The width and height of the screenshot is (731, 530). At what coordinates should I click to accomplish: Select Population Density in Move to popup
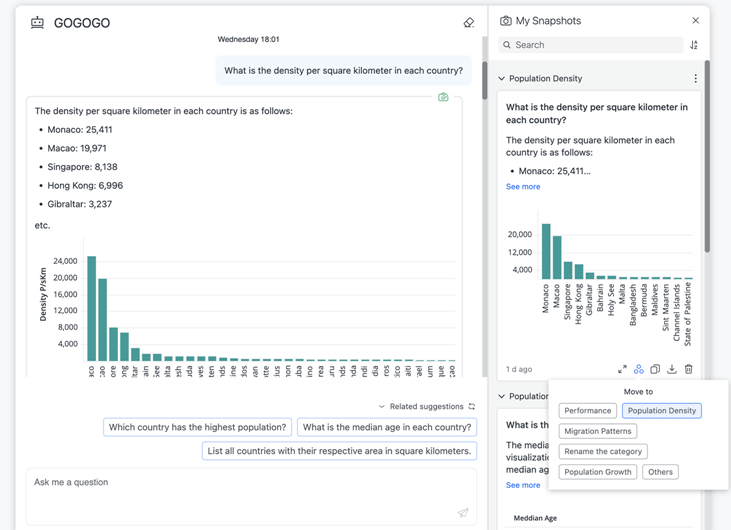[661, 411]
